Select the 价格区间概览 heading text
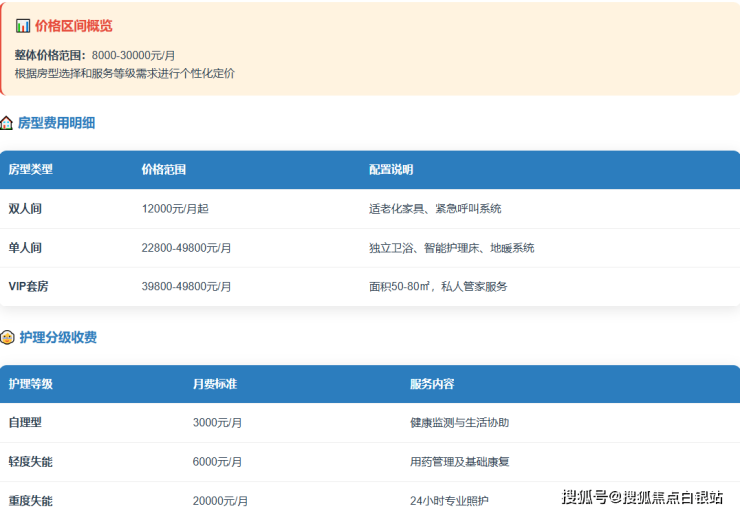Image resolution: width=740 pixels, height=513 pixels. [73, 26]
